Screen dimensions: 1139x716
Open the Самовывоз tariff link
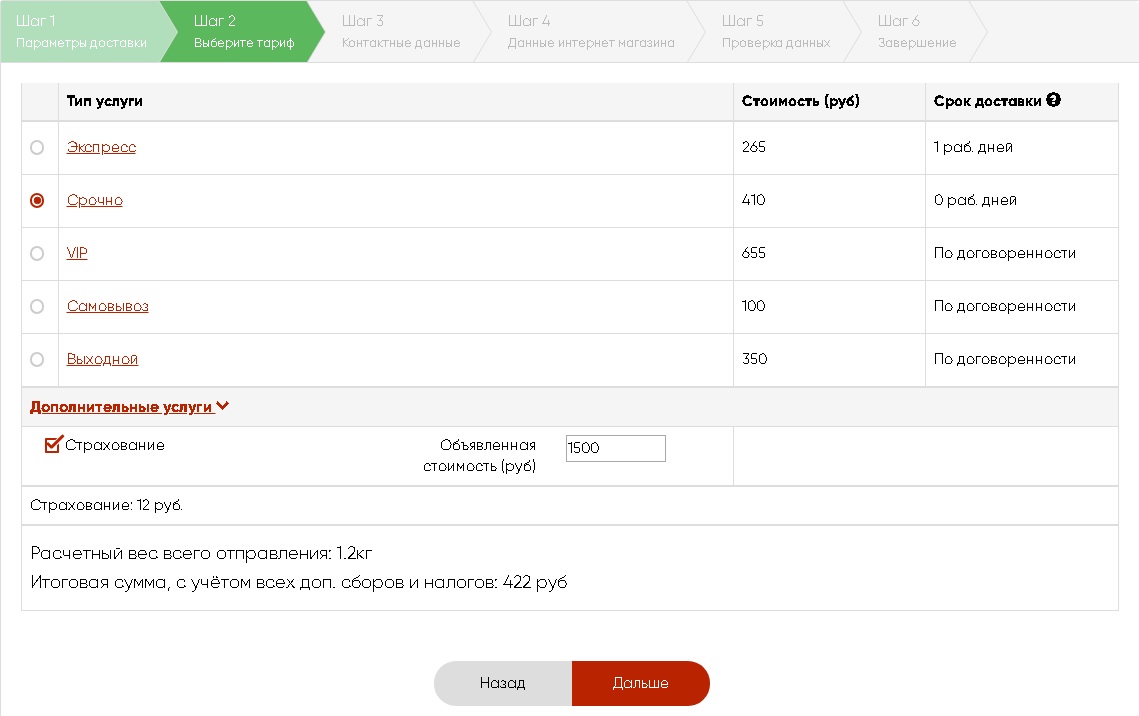point(108,306)
